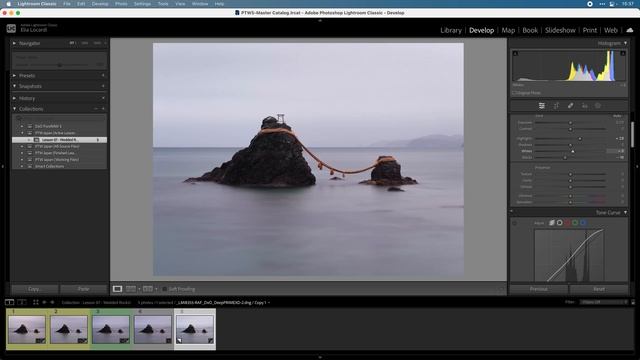
Task: Expand the Smart Collections set
Action: coord(22,167)
